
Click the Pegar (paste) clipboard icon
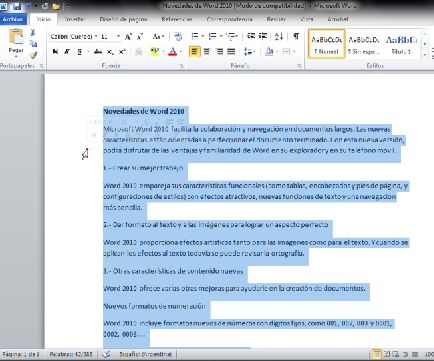pos(16,36)
